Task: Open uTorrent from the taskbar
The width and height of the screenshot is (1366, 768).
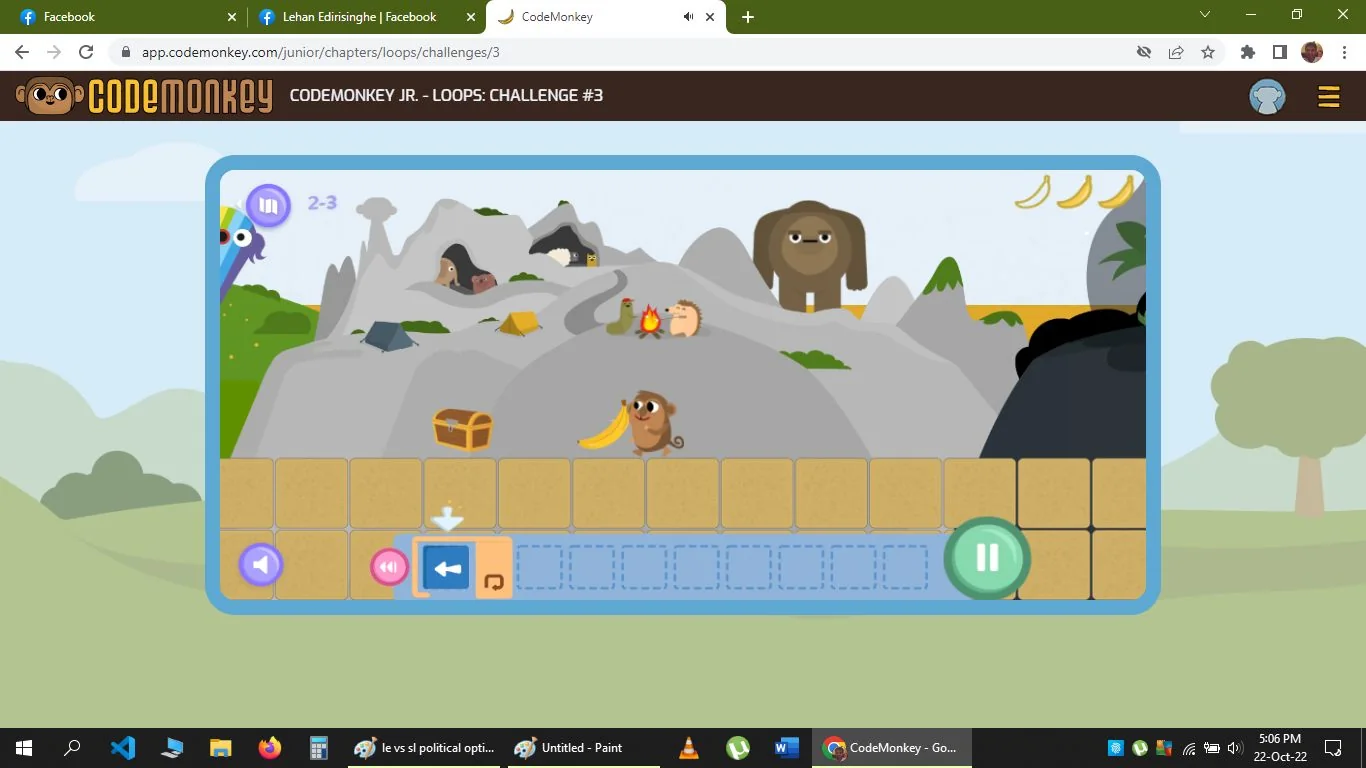Action: click(x=737, y=748)
